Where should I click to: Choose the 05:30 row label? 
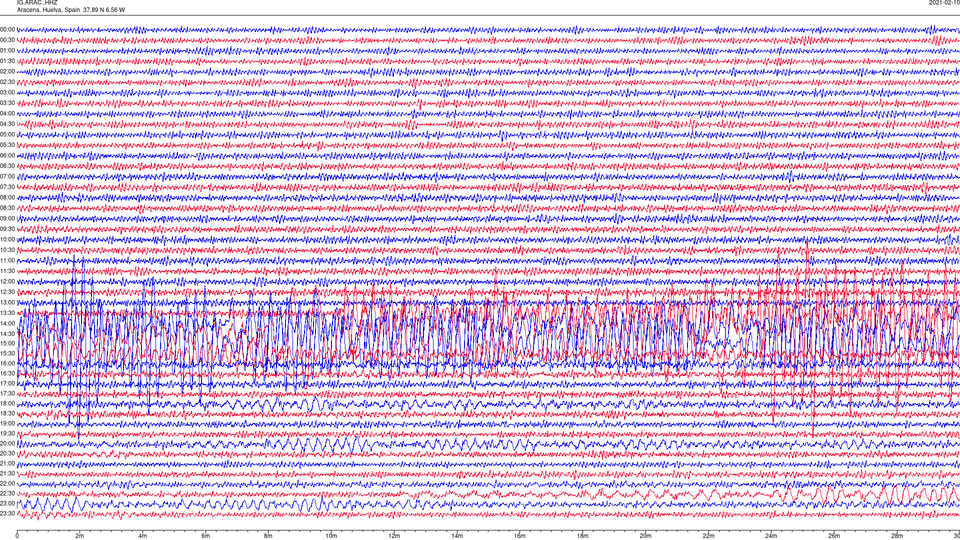pos(7,145)
